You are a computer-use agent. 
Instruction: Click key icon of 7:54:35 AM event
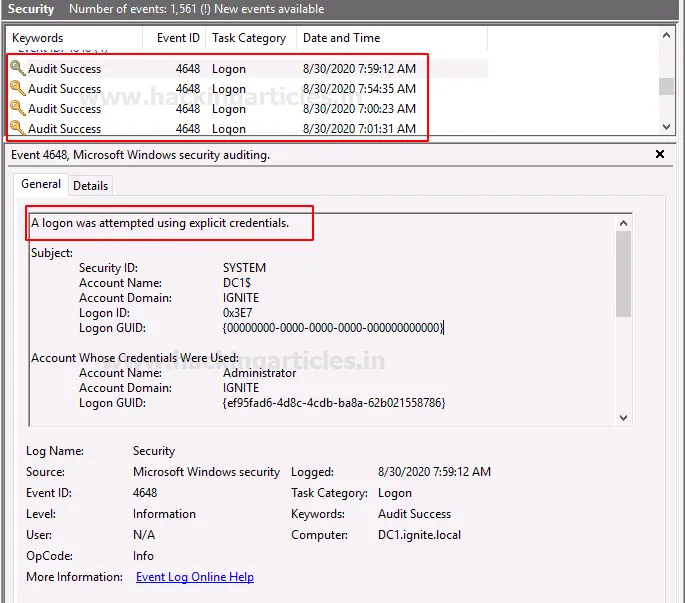click(17, 89)
